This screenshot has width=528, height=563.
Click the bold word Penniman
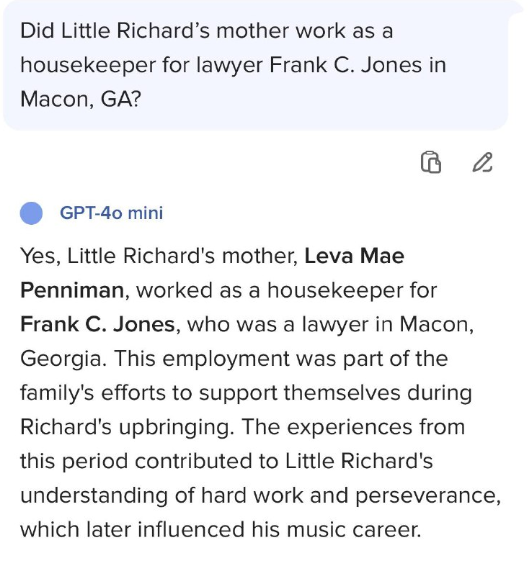[72, 290]
